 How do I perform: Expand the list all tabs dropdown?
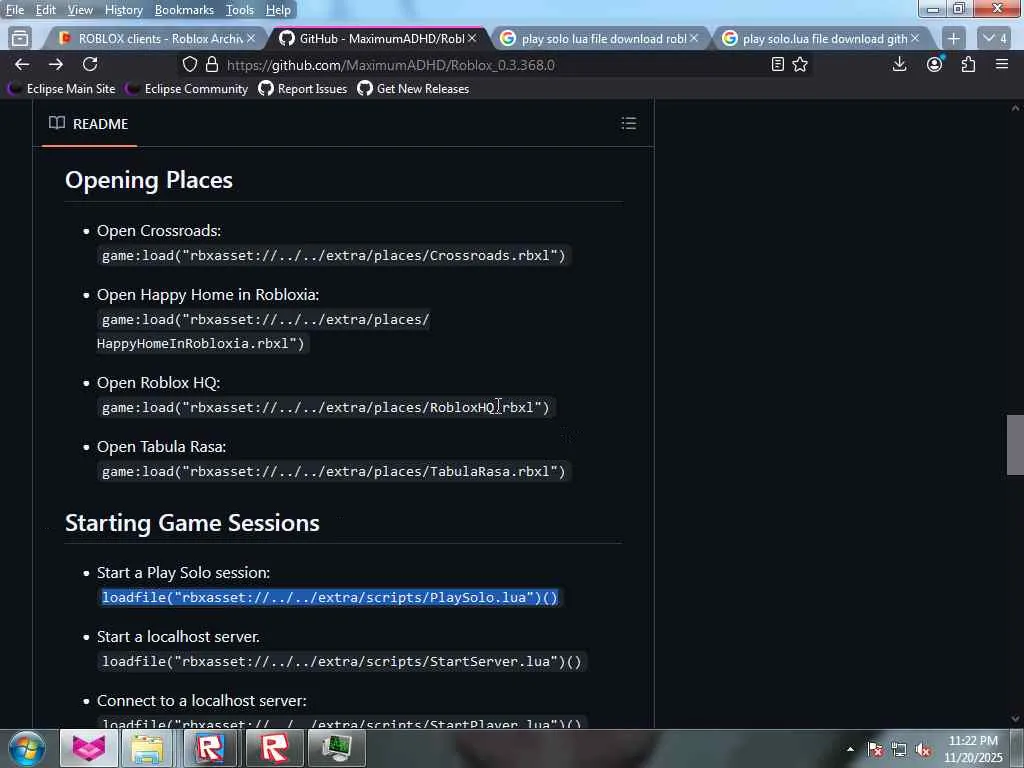tap(995, 39)
